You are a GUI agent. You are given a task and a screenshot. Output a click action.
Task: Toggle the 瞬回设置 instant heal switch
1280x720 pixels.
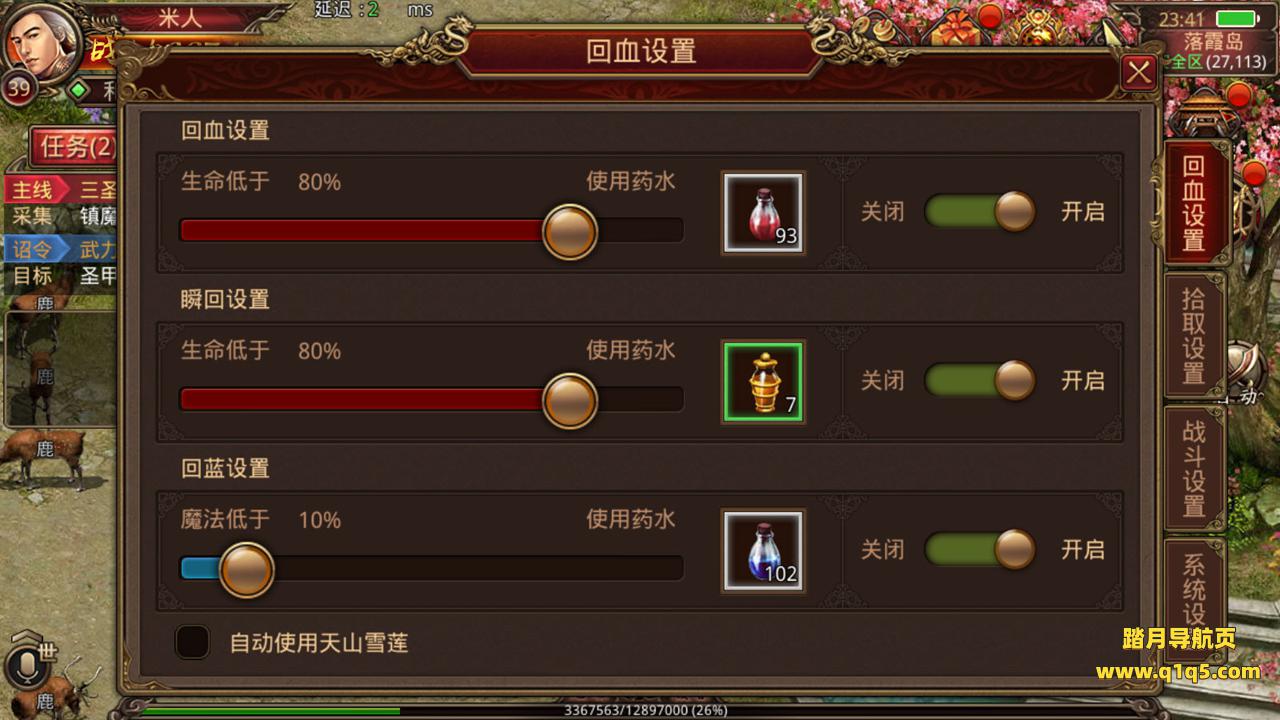click(x=980, y=380)
